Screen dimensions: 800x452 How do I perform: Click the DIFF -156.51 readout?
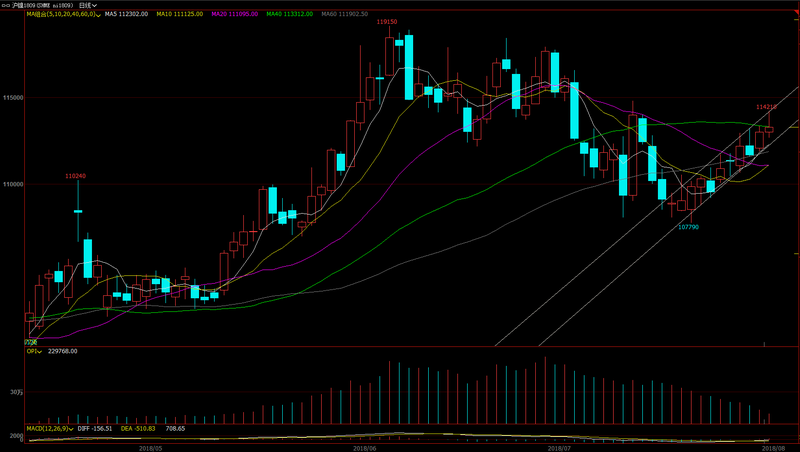click(x=94, y=429)
